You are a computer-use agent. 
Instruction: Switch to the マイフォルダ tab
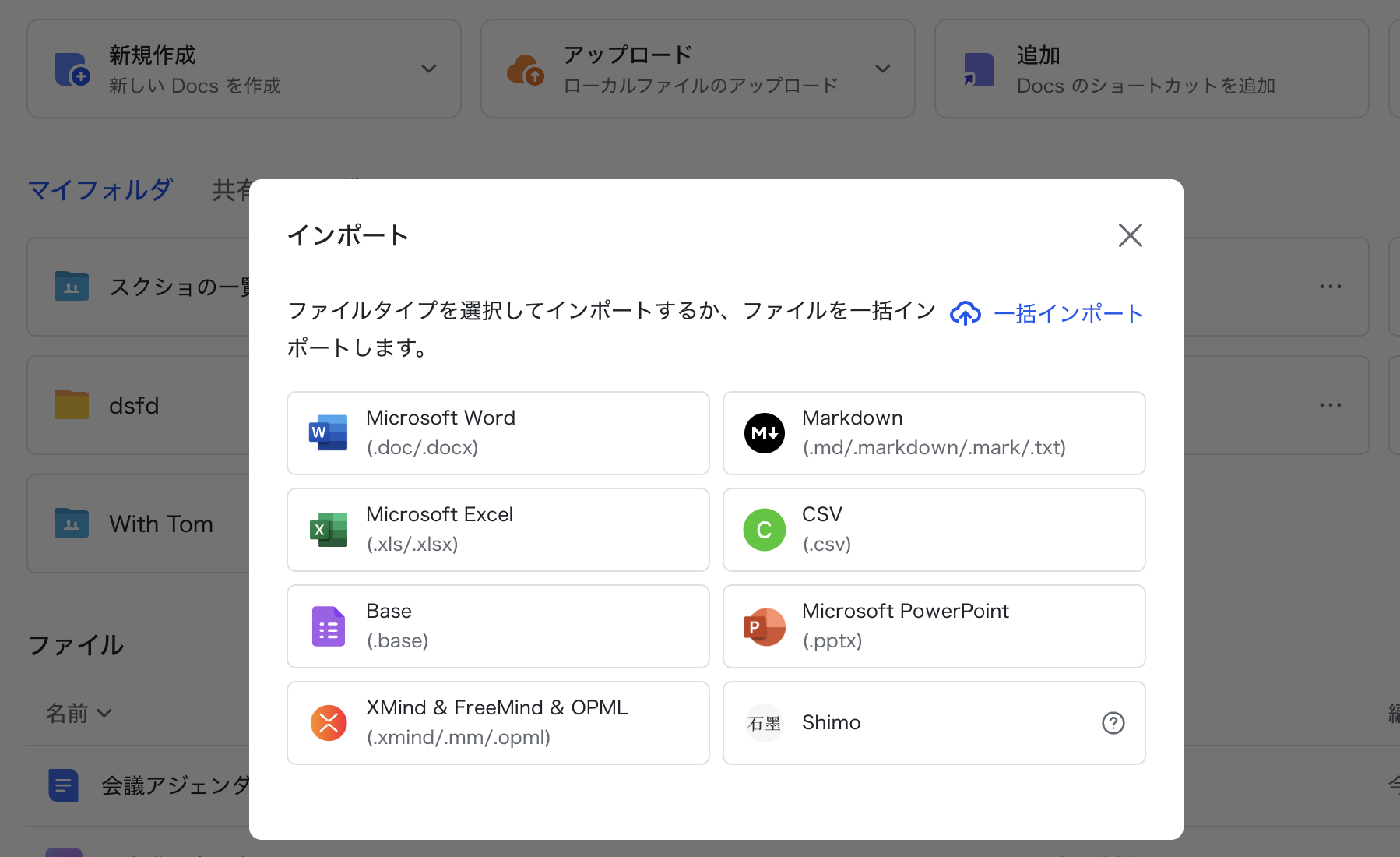pyautogui.click(x=100, y=189)
